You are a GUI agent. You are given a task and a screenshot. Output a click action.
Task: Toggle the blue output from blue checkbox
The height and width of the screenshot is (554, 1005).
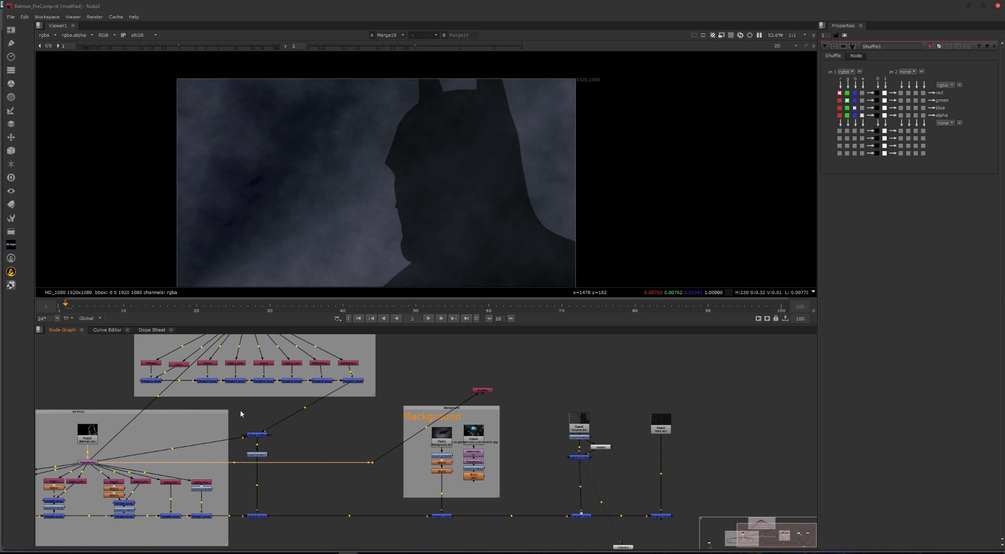(854, 108)
